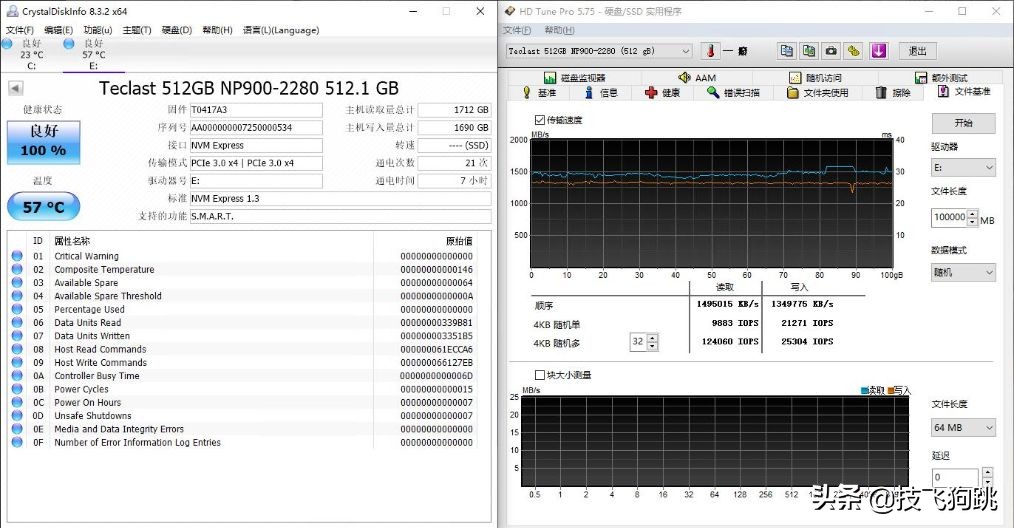Click the copy text to clipboard icon
Viewport: 1014px width, 528px height.
click(787, 51)
